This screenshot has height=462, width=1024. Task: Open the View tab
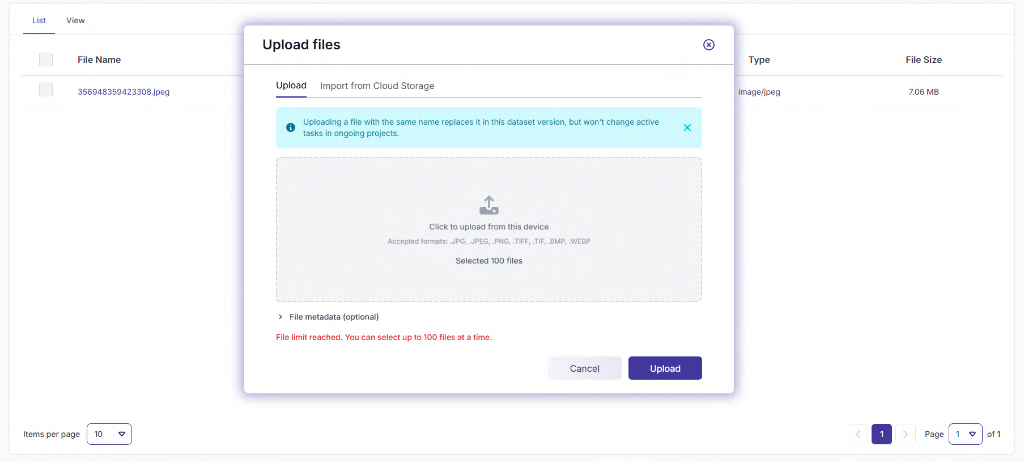pos(76,20)
